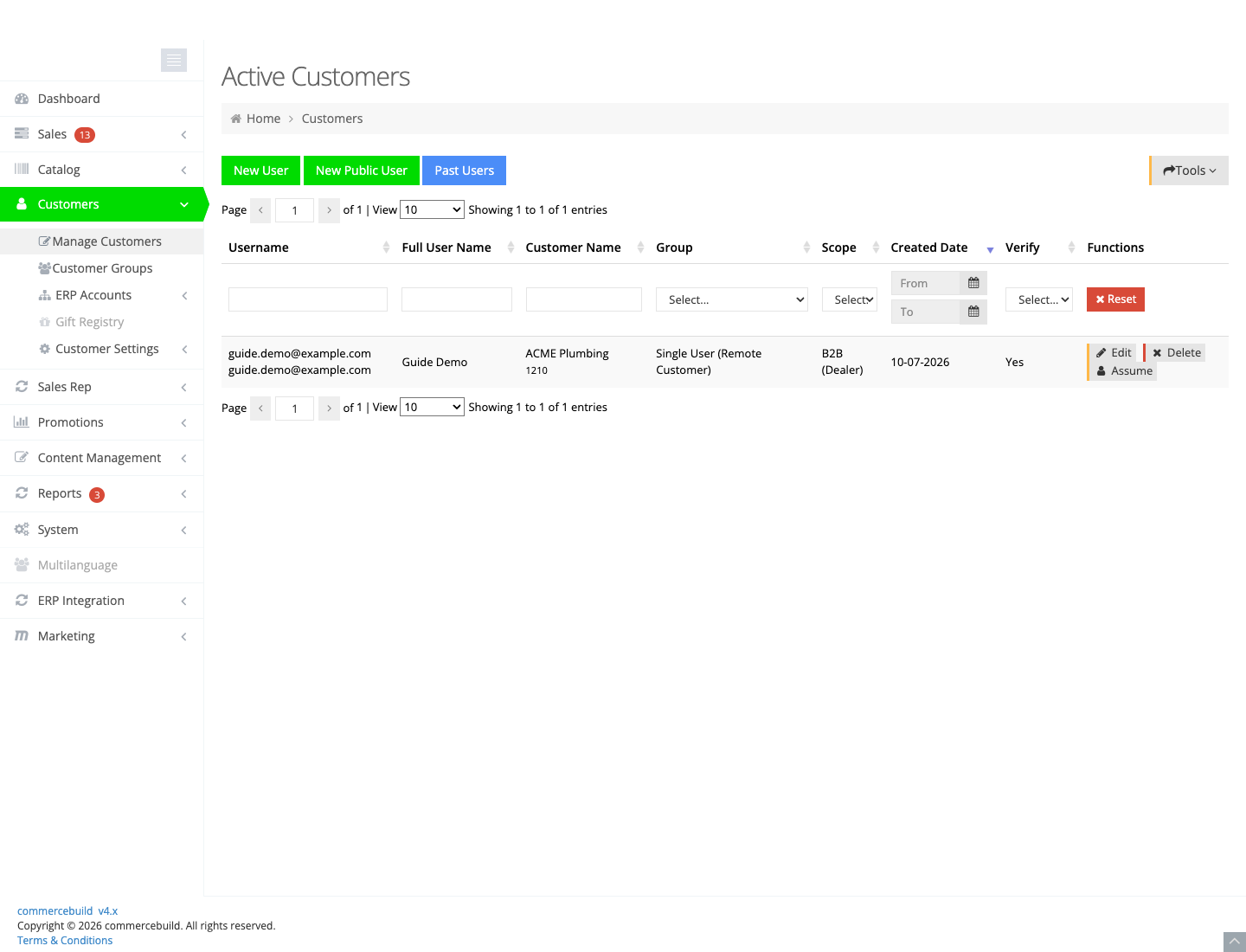1246x952 pixels.
Task: Click the Home breadcrumb house icon
Action: click(236, 119)
